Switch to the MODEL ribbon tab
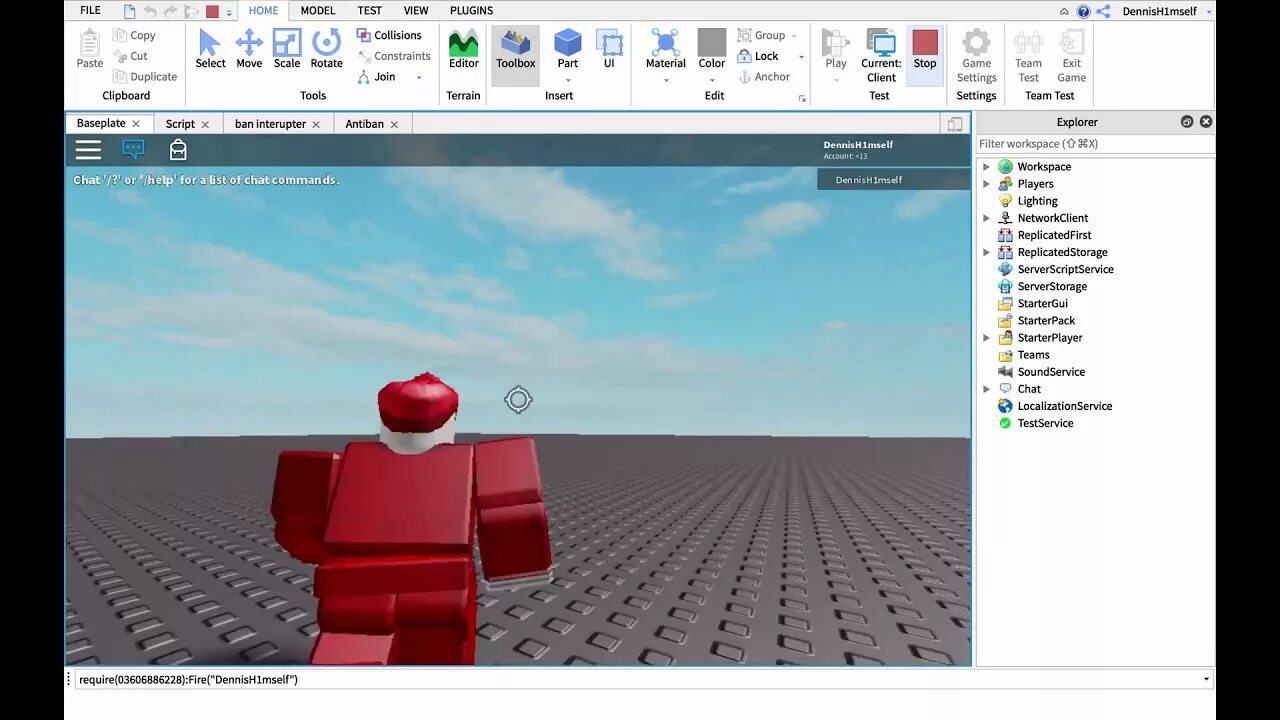 point(318,11)
